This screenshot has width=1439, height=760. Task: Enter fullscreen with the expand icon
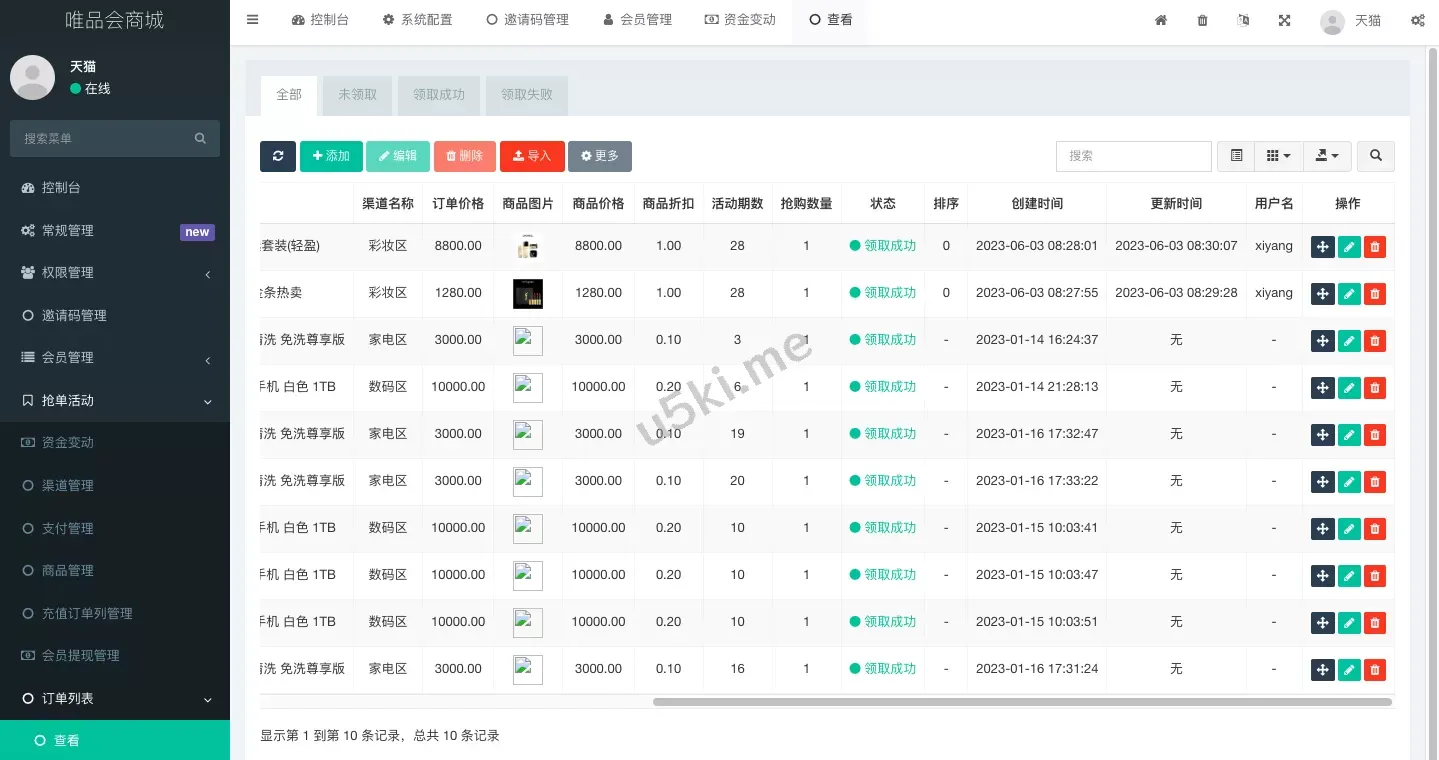pos(1284,20)
